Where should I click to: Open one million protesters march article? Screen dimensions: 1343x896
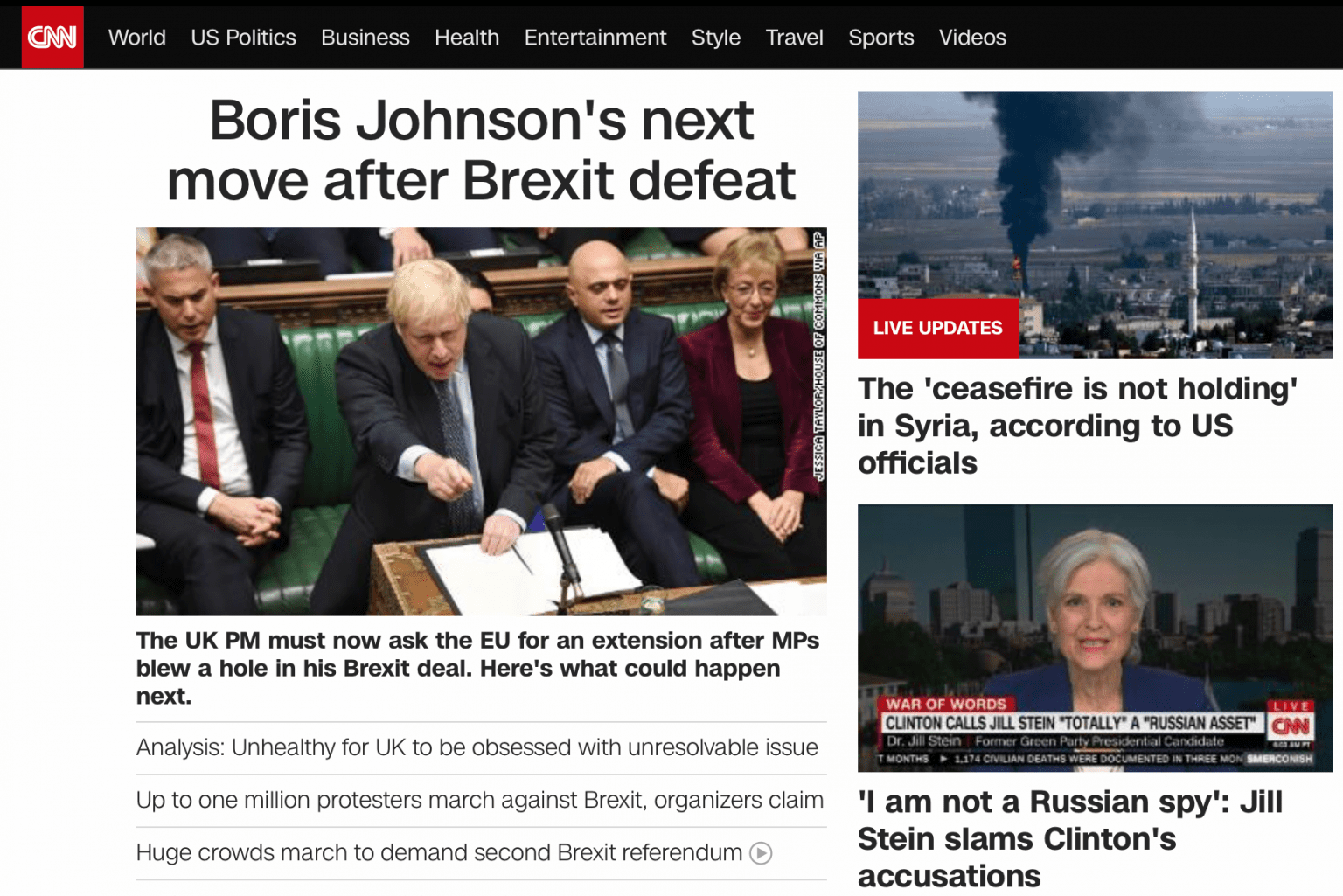[480, 800]
